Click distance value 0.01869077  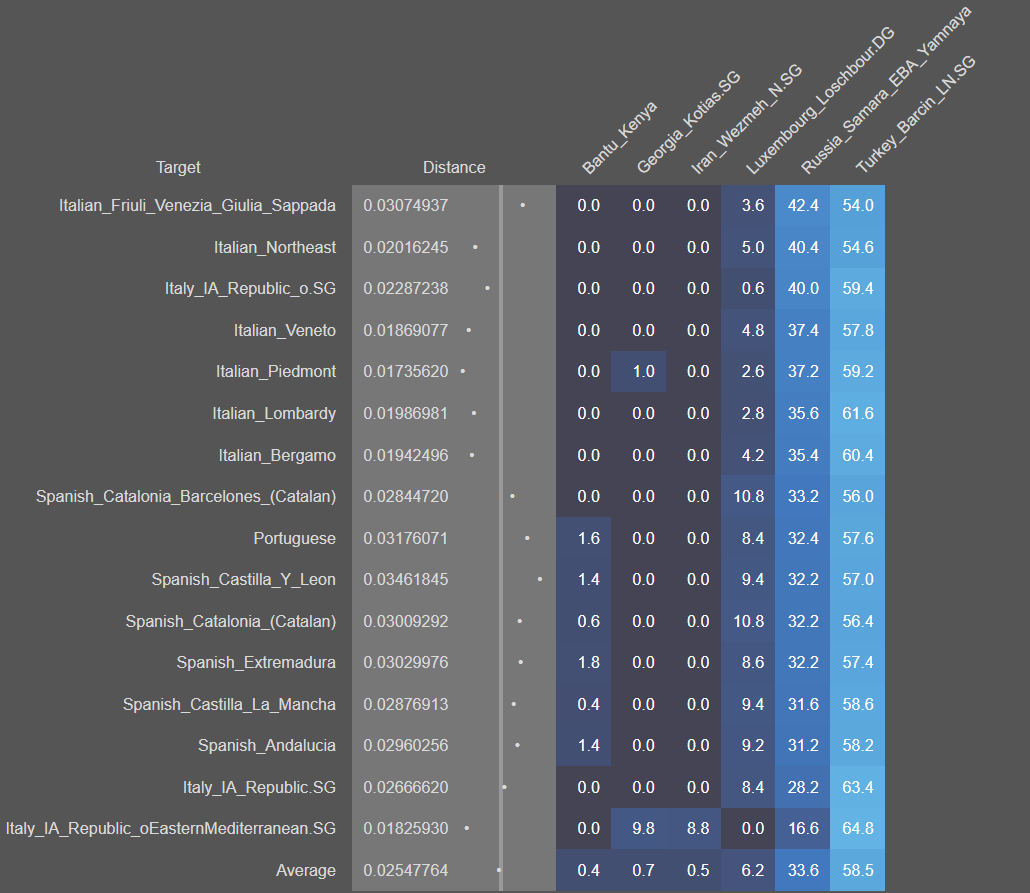coord(405,330)
